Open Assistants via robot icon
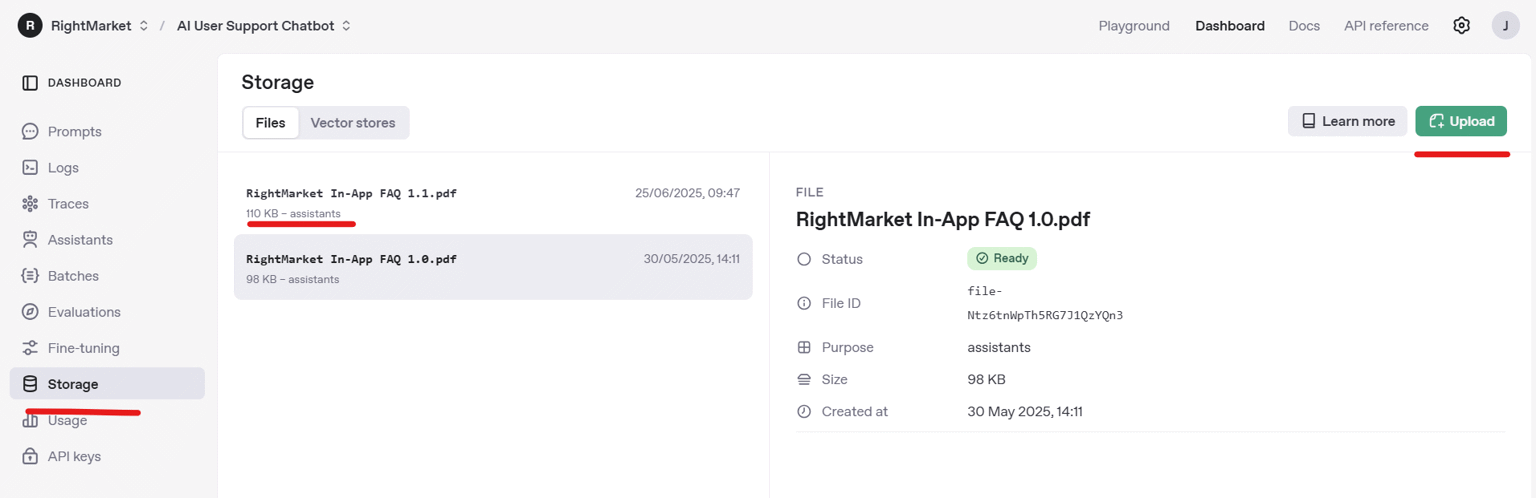 (x=30, y=240)
